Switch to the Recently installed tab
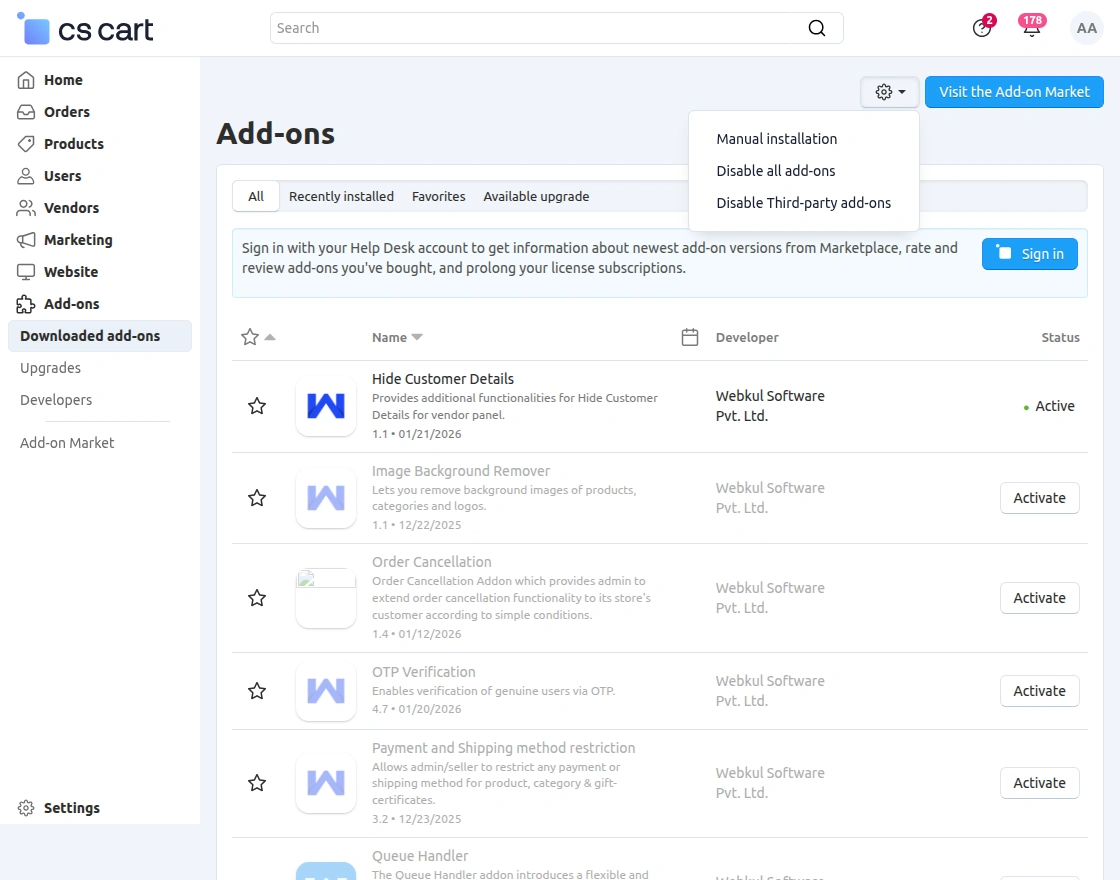This screenshot has width=1120, height=880. point(341,196)
